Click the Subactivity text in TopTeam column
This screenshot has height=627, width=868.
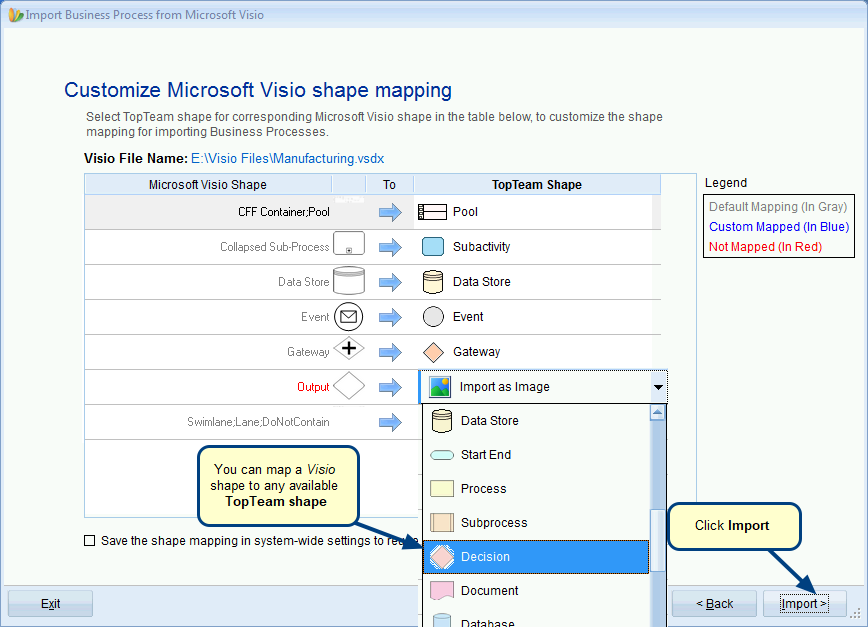482,247
